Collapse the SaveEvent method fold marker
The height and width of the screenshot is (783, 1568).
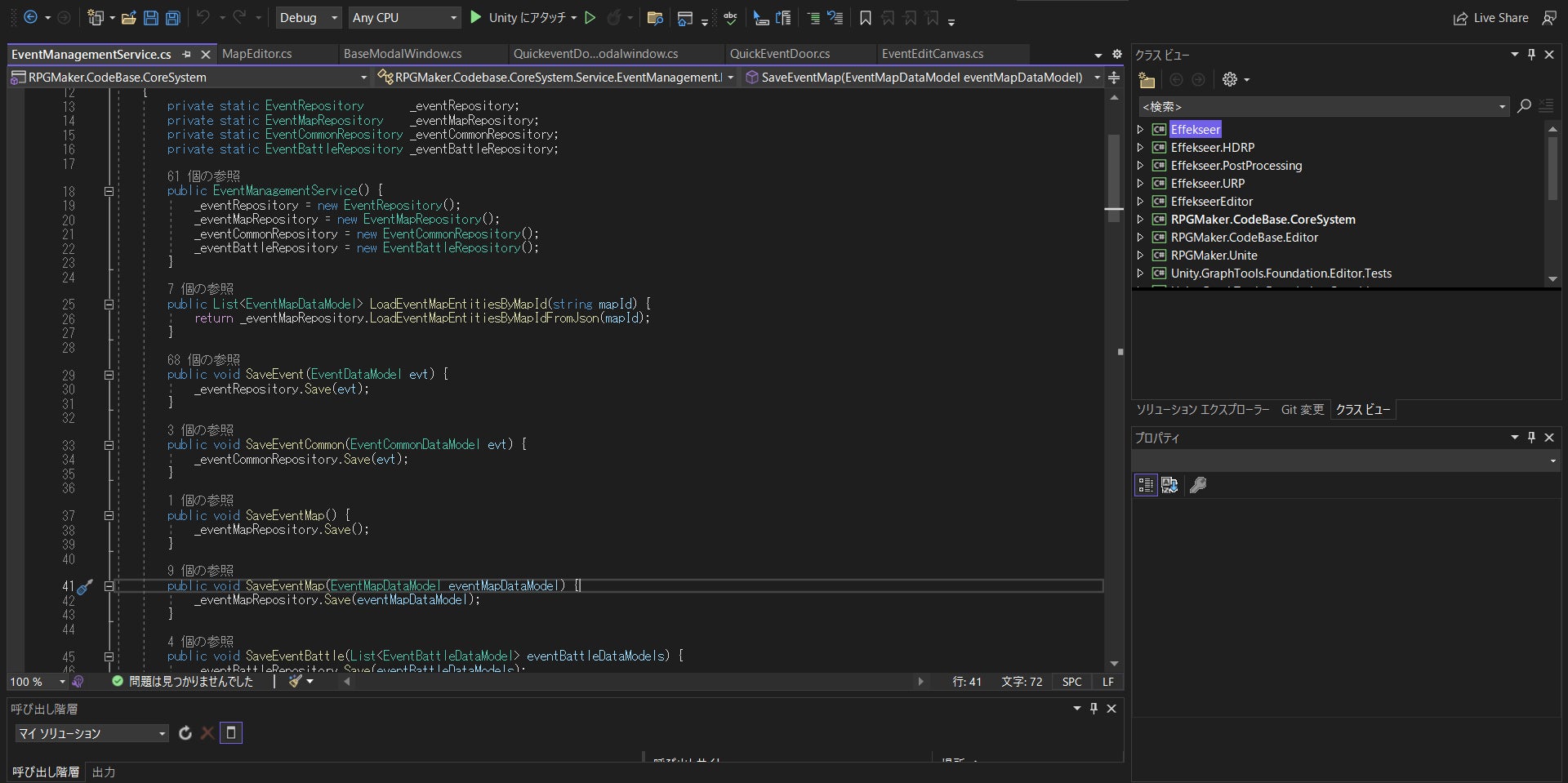pos(109,376)
